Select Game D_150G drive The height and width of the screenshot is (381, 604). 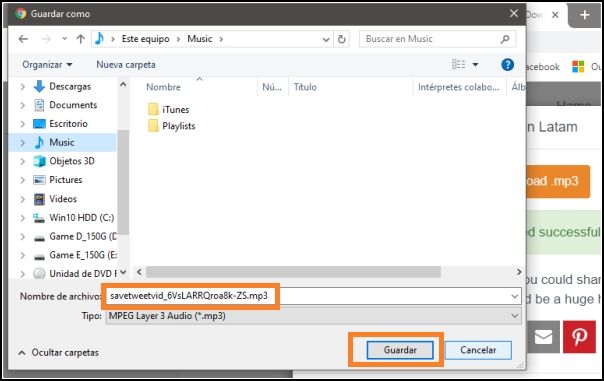[x=83, y=236]
